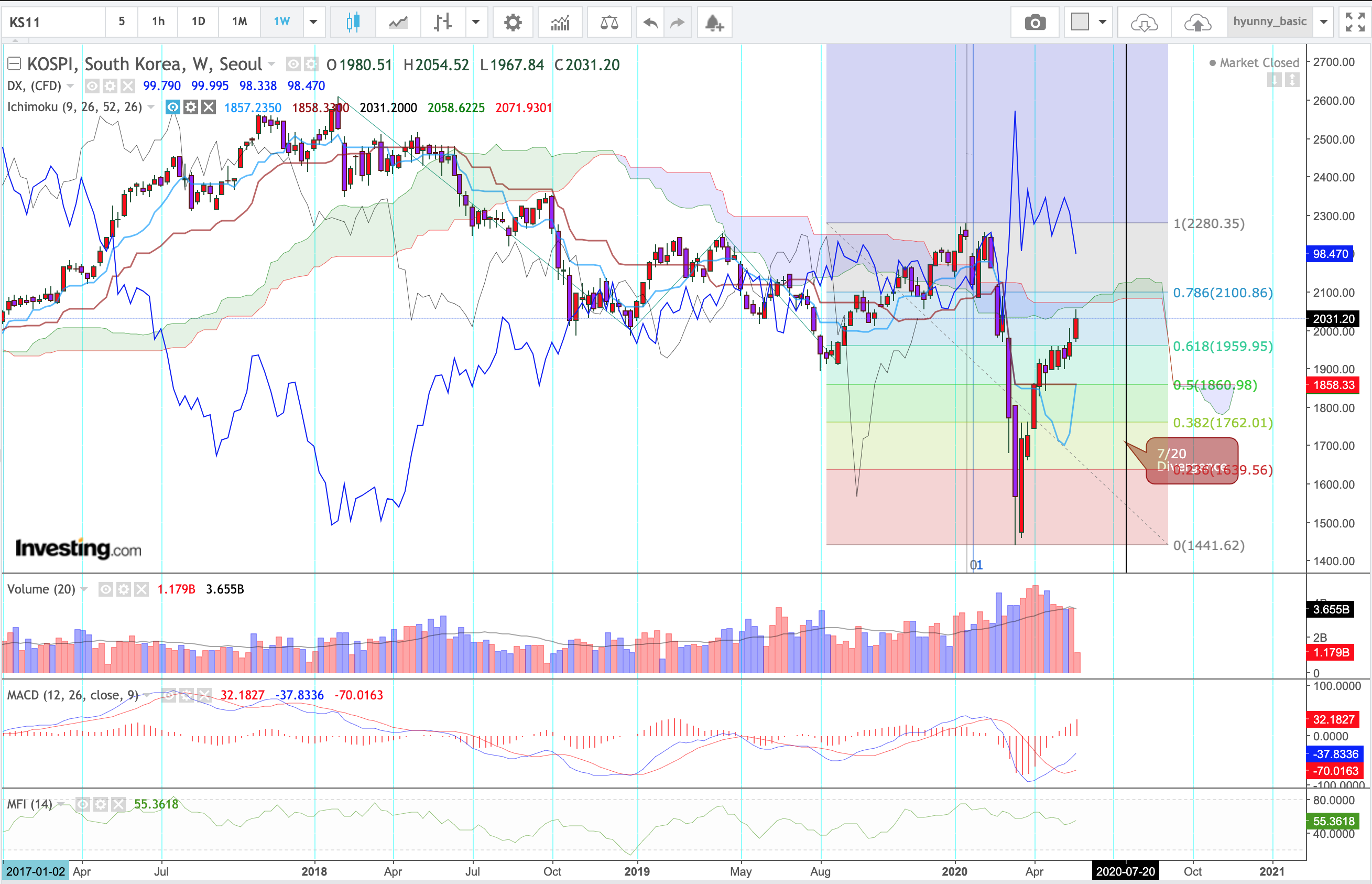This screenshot has width=1372, height=884.
Task: Collapse the KOSPI legend box
Action: 14,64
